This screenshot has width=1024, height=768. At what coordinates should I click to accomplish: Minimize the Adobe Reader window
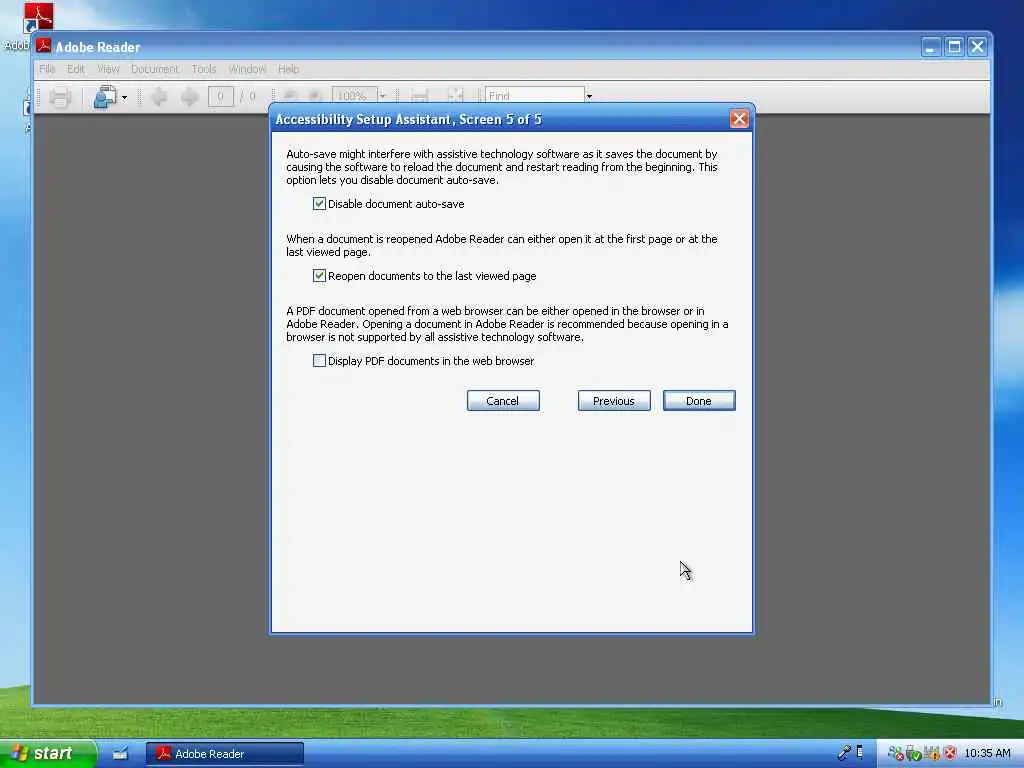click(931, 47)
